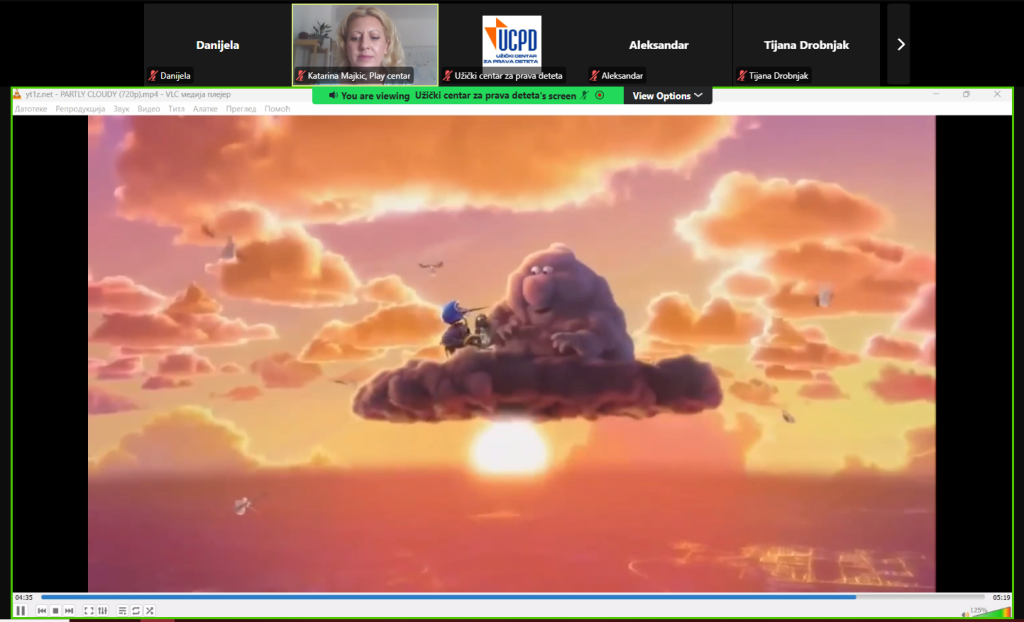Screen dimensions: 1024x622
Task: Show next participants with right arrow
Action: pyautogui.click(x=901, y=44)
